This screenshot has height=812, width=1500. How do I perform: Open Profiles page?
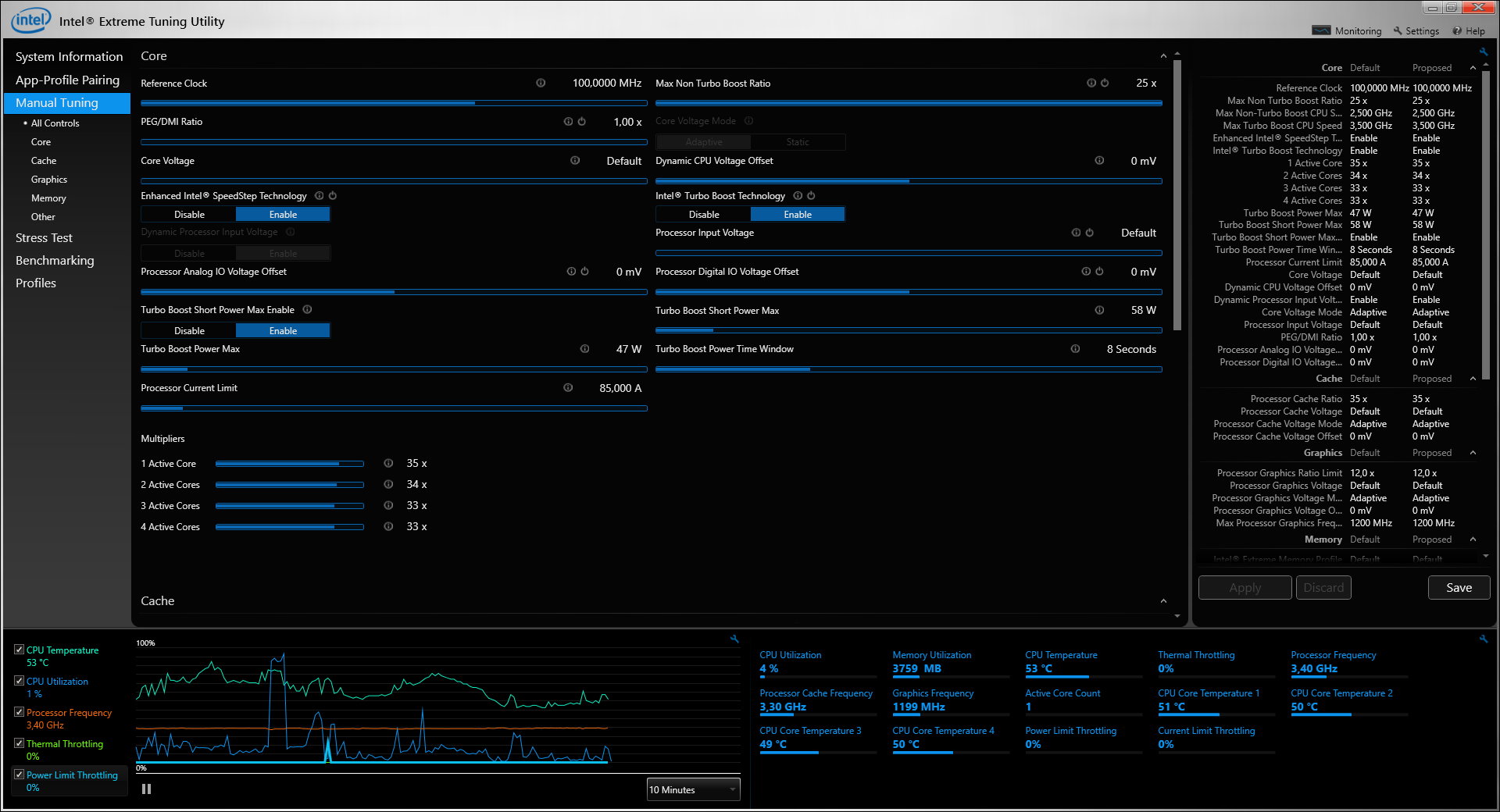coord(36,283)
